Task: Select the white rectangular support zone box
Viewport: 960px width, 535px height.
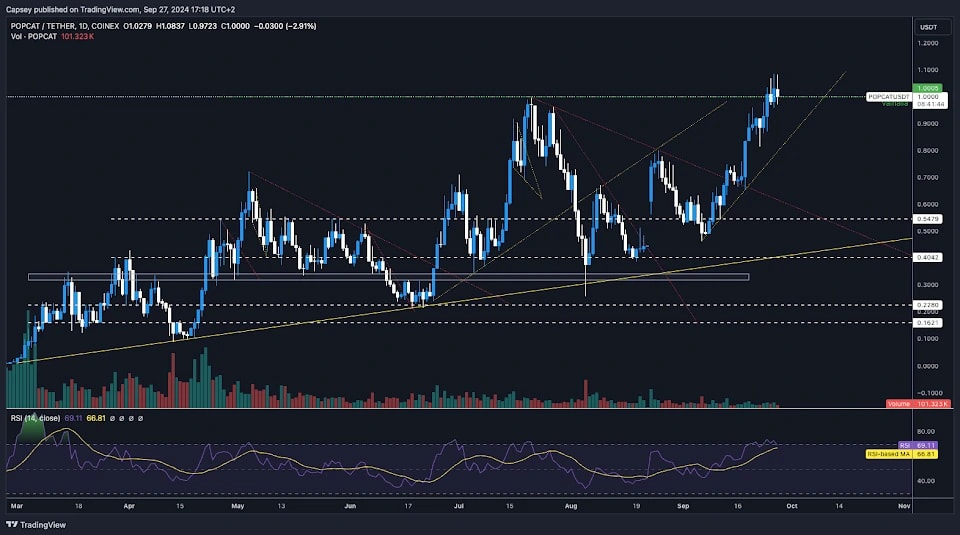Action: pos(389,277)
